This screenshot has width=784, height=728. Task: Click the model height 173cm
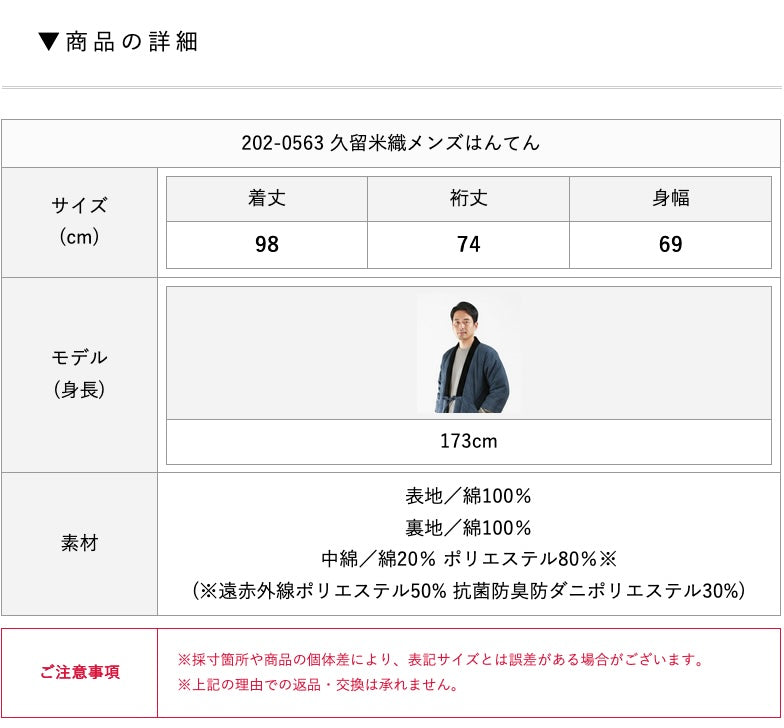[468, 441]
